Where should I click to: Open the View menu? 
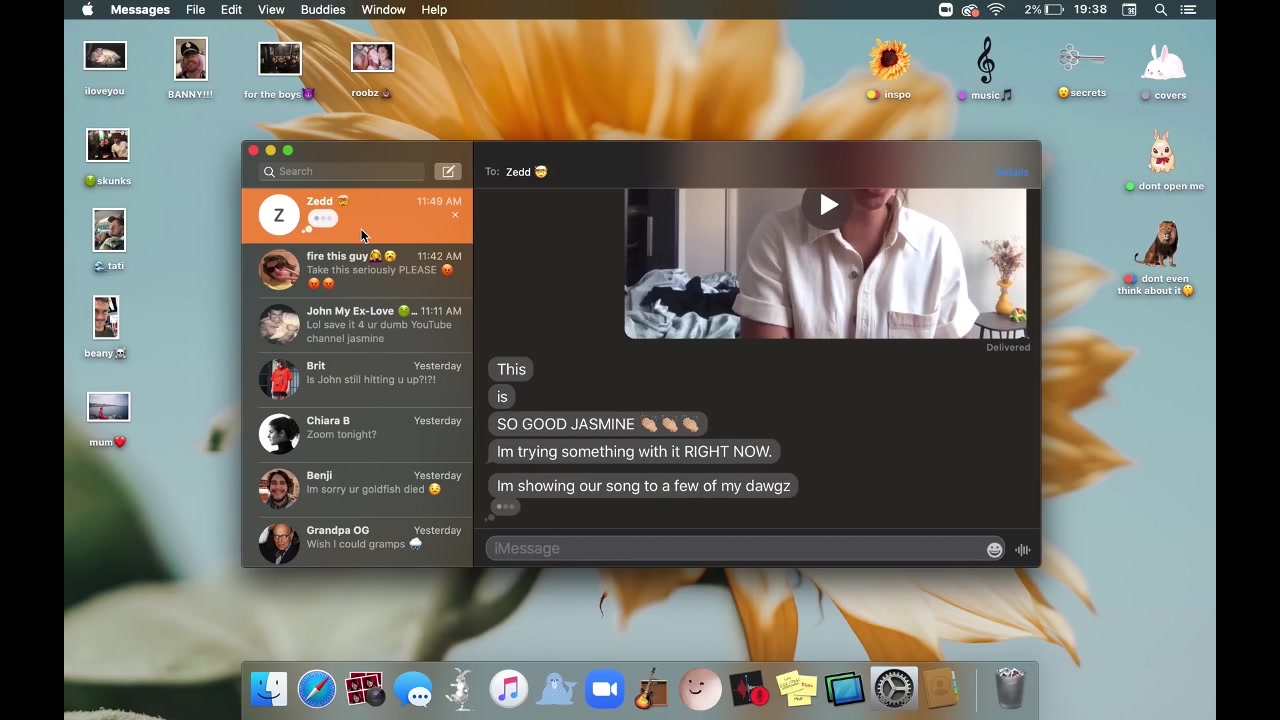tap(271, 10)
